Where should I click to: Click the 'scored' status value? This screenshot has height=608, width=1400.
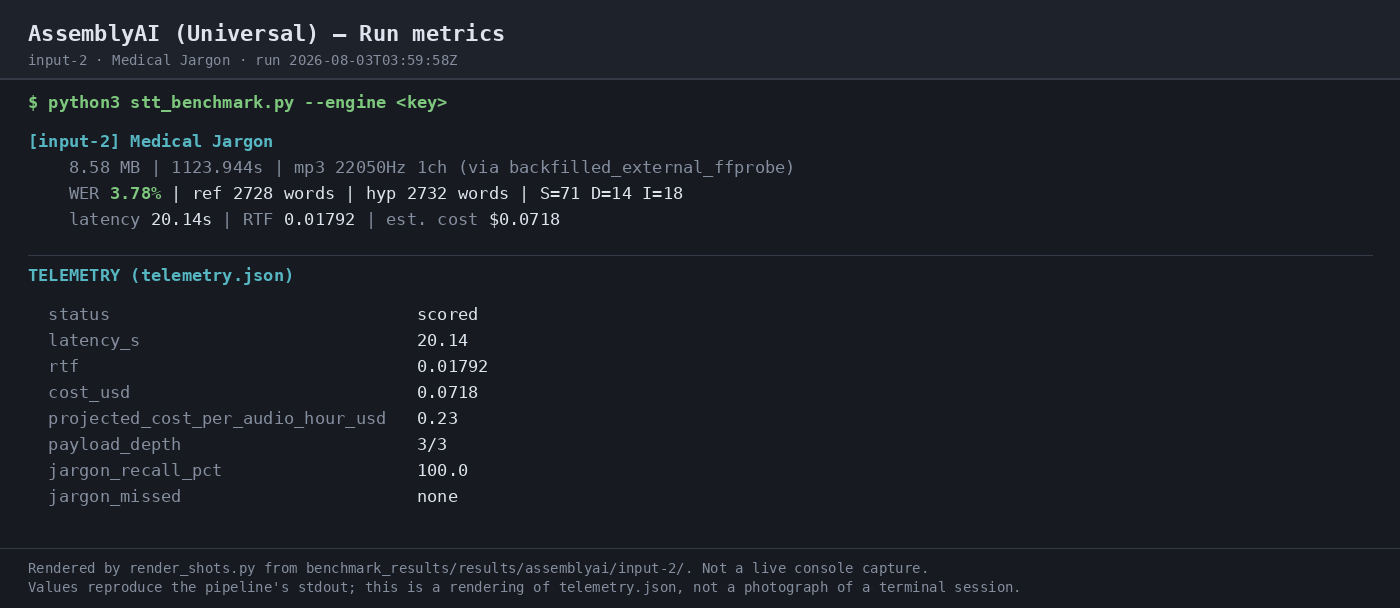click(447, 315)
